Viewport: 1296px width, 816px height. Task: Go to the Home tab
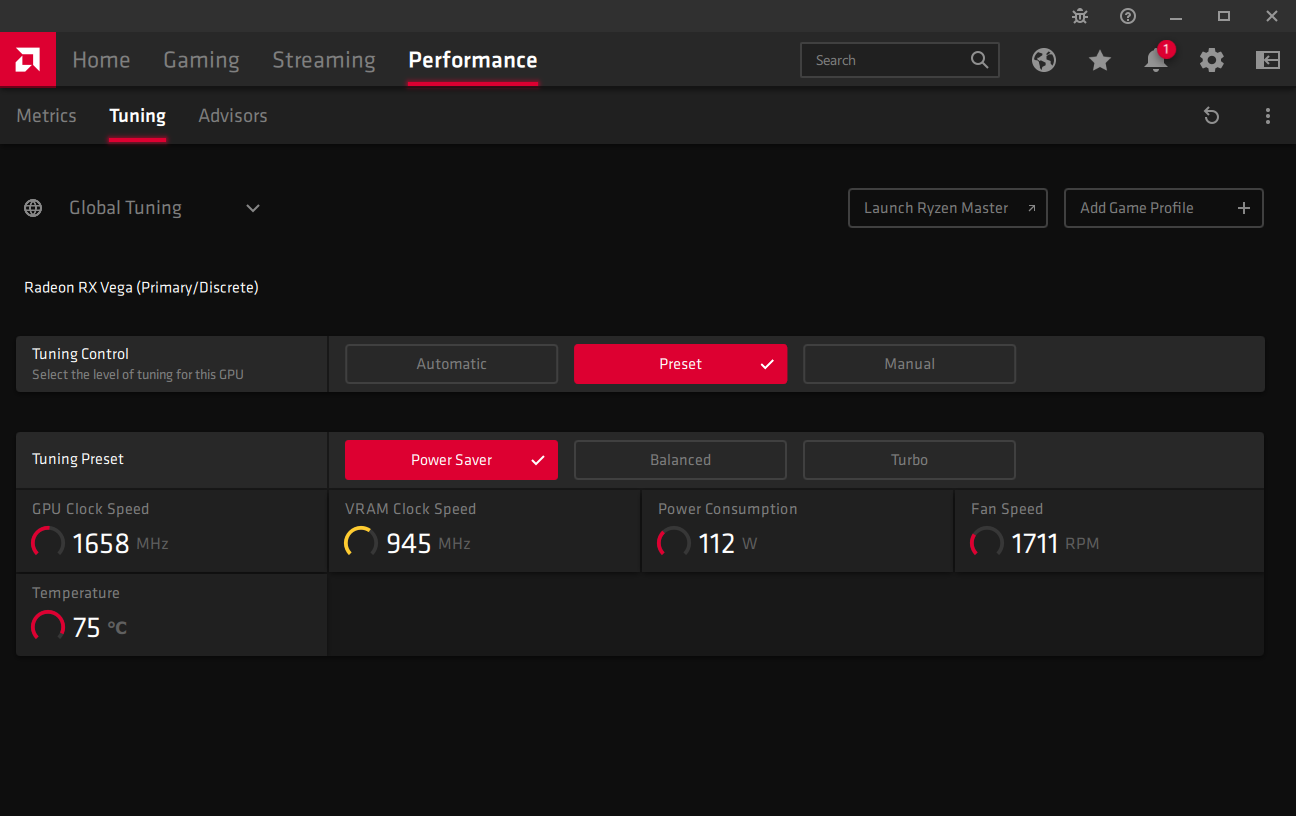pyautogui.click(x=101, y=60)
